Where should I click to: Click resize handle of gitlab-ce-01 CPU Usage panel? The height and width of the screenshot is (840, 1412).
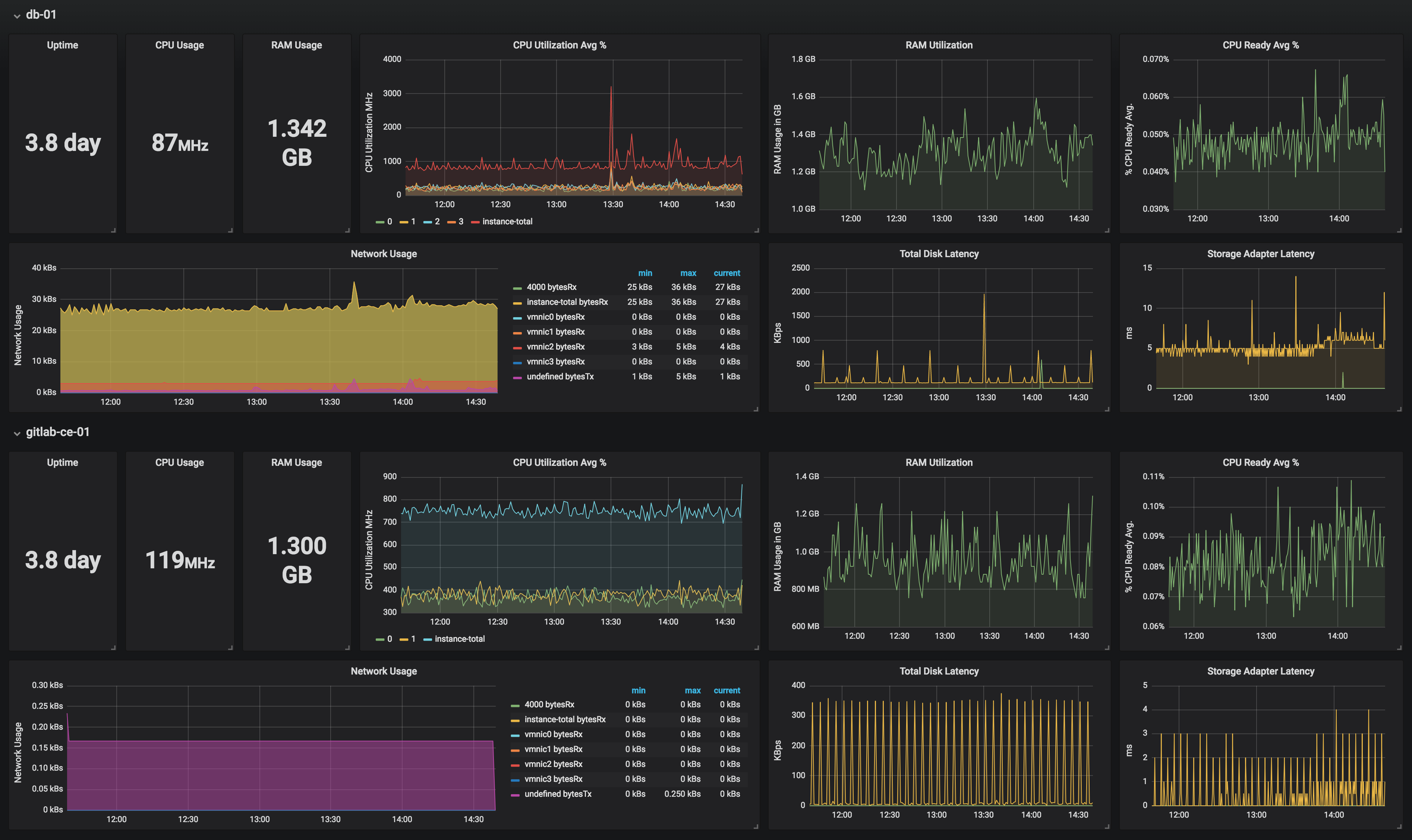pos(230,647)
